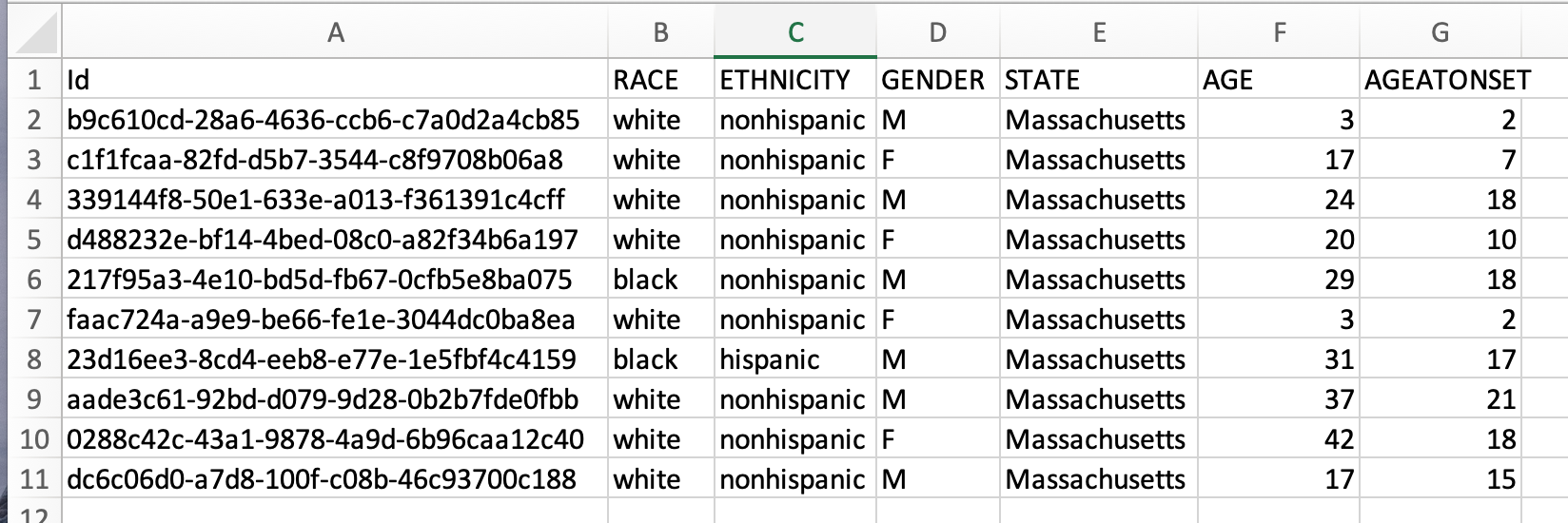Select the AGEATONSET cell showing 21

pyautogui.click(x=1441, y=398)
